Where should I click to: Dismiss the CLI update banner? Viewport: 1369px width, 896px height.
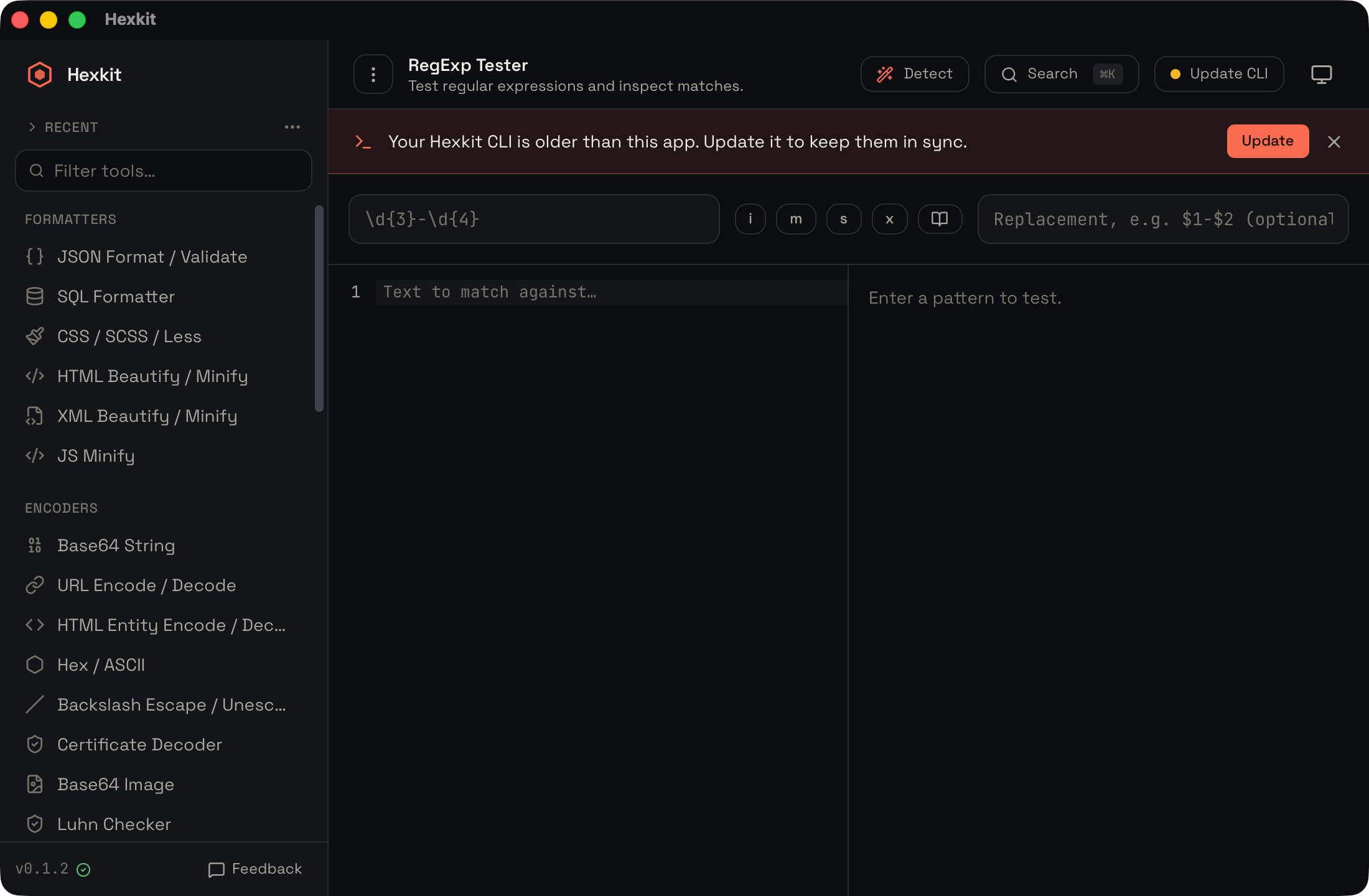pyautogui.click(x=1334, y=142)
